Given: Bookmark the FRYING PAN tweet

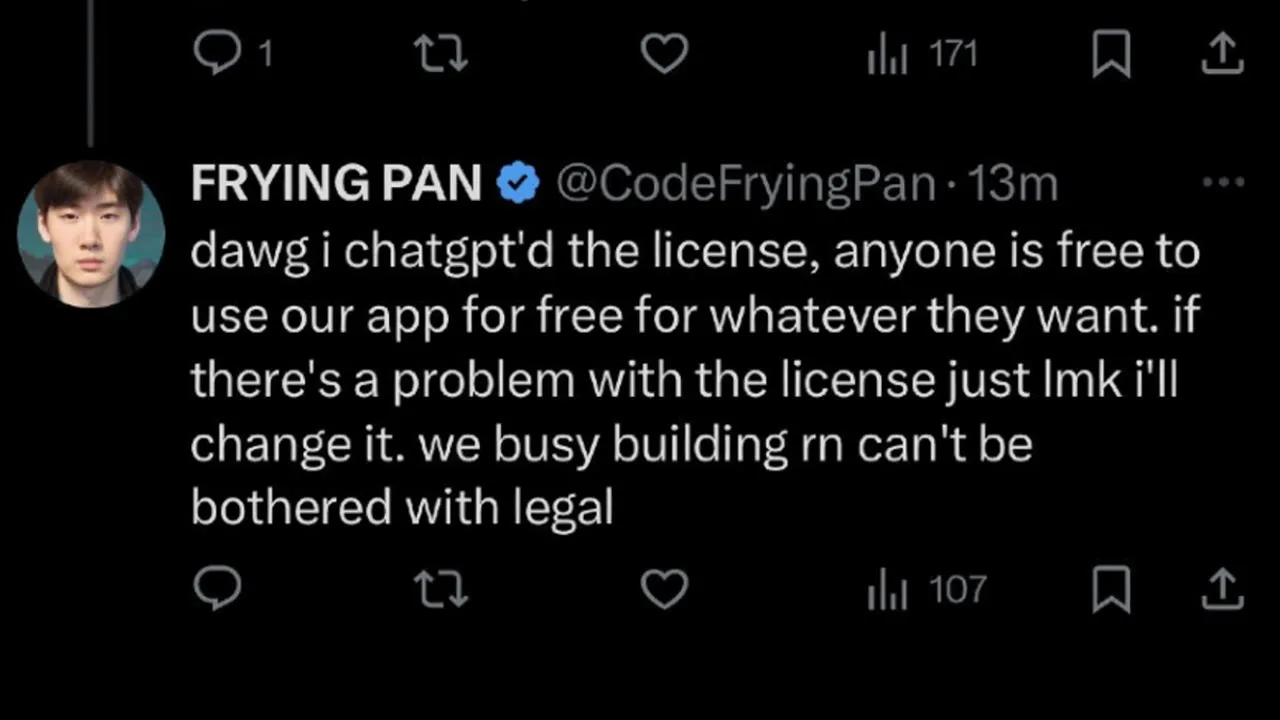Looking at the screenshot, I should [1110, 589].
